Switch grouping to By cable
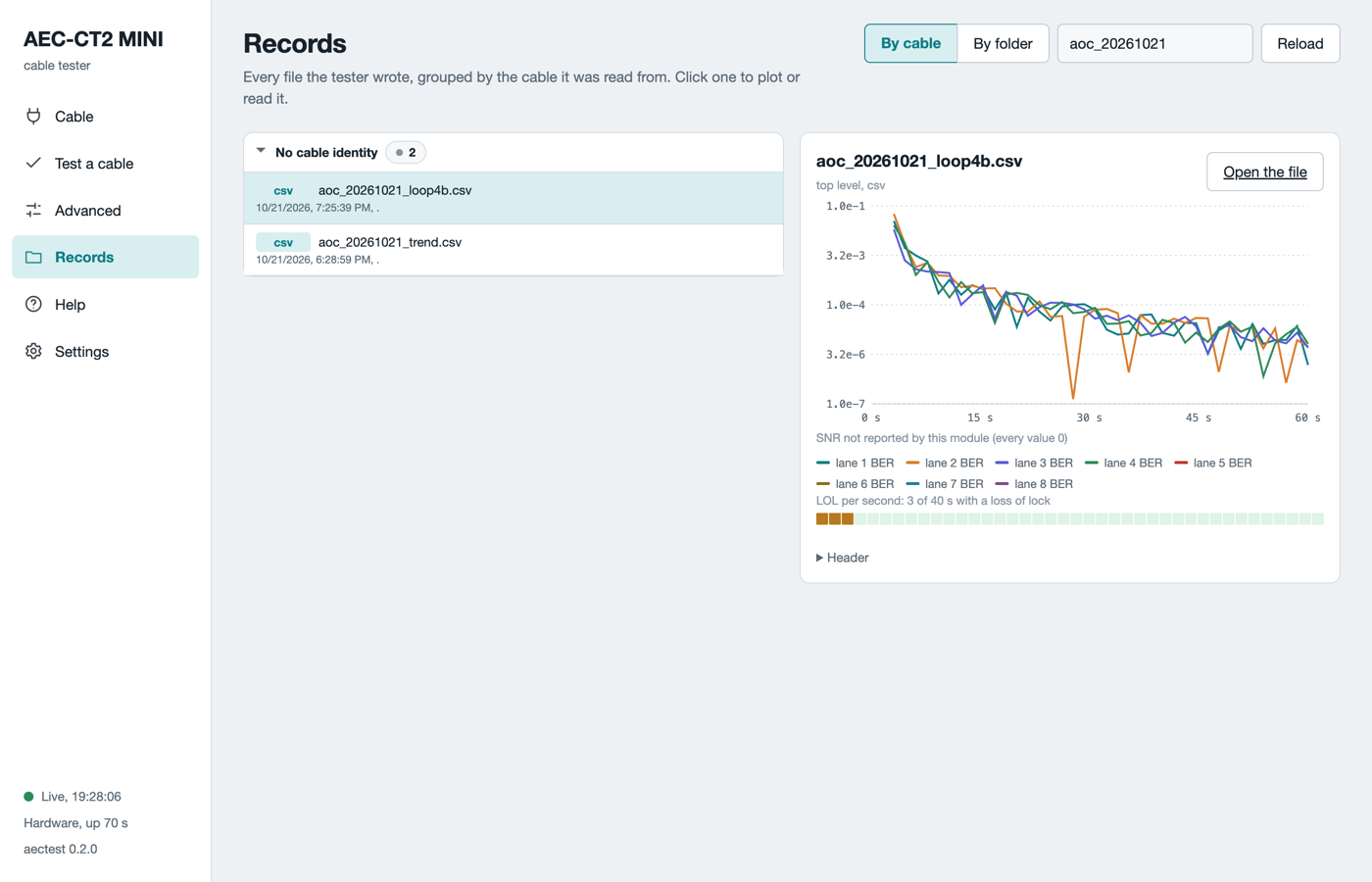The width and height of the screenshot is (1372, 882). (910, 43)
